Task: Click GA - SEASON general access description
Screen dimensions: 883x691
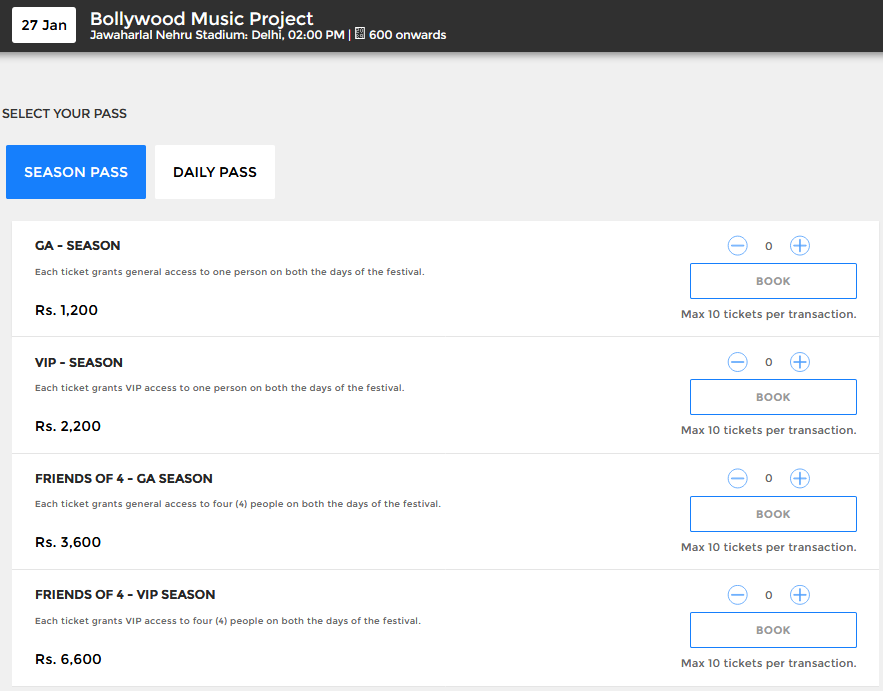Action: [x=230, y=272]
